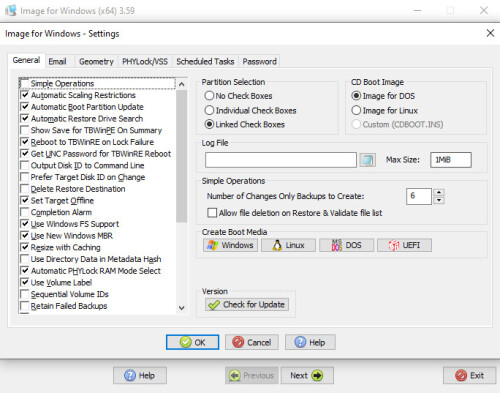This screenshot has height=393, width=500.
Task: Select Image for Linux radio button
Action: pyautogui.click(x=356, y=110)
